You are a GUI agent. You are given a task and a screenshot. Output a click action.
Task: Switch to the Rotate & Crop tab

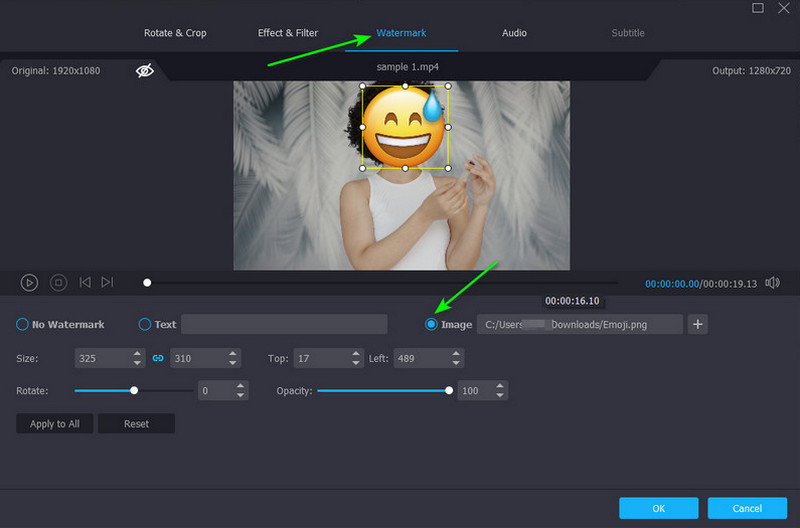click(x=175, y=33)
